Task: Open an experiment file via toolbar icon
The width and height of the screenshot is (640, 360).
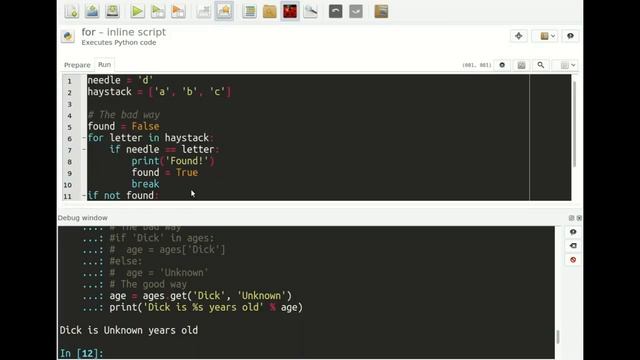Action: pyautogui.click(x=92, y=11)
